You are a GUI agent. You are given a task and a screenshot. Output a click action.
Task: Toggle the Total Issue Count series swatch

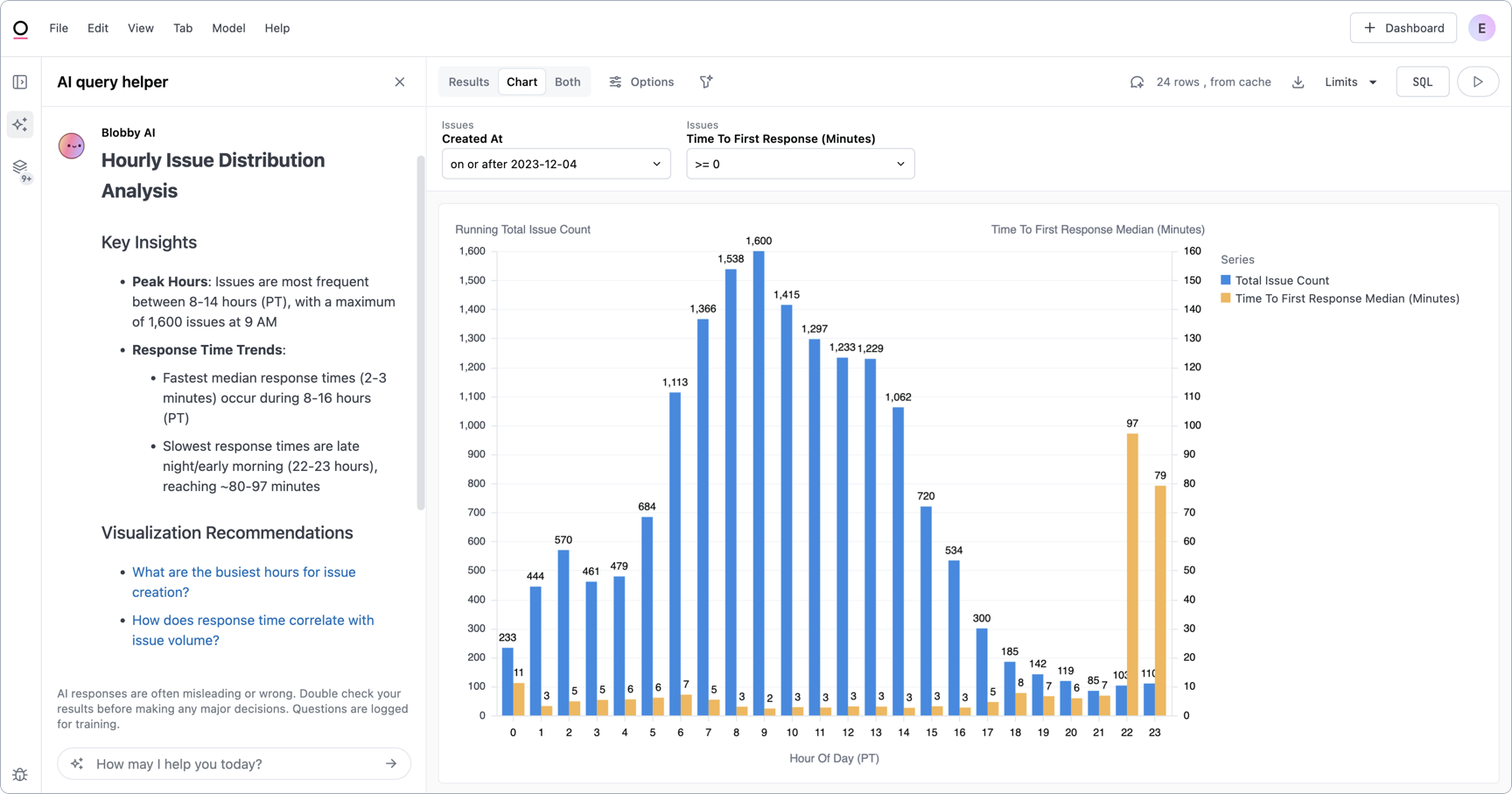tap(1224, 280)
